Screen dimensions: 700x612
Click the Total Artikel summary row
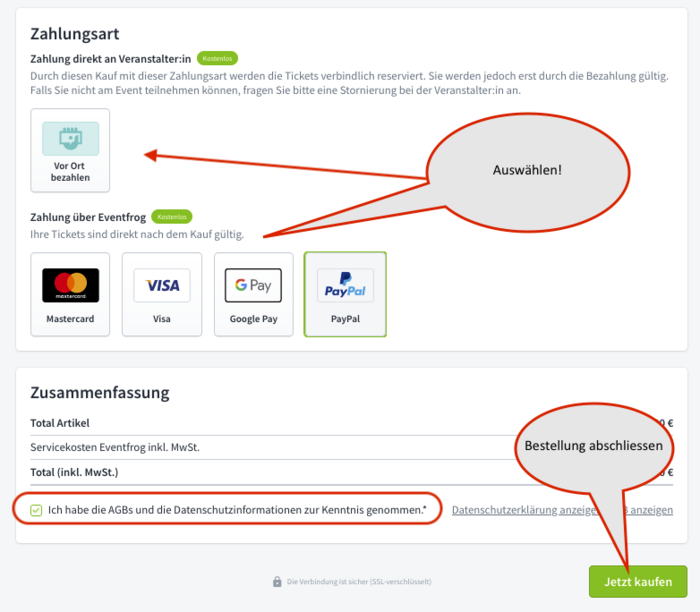pyautogui.click(x=351, y=423)
